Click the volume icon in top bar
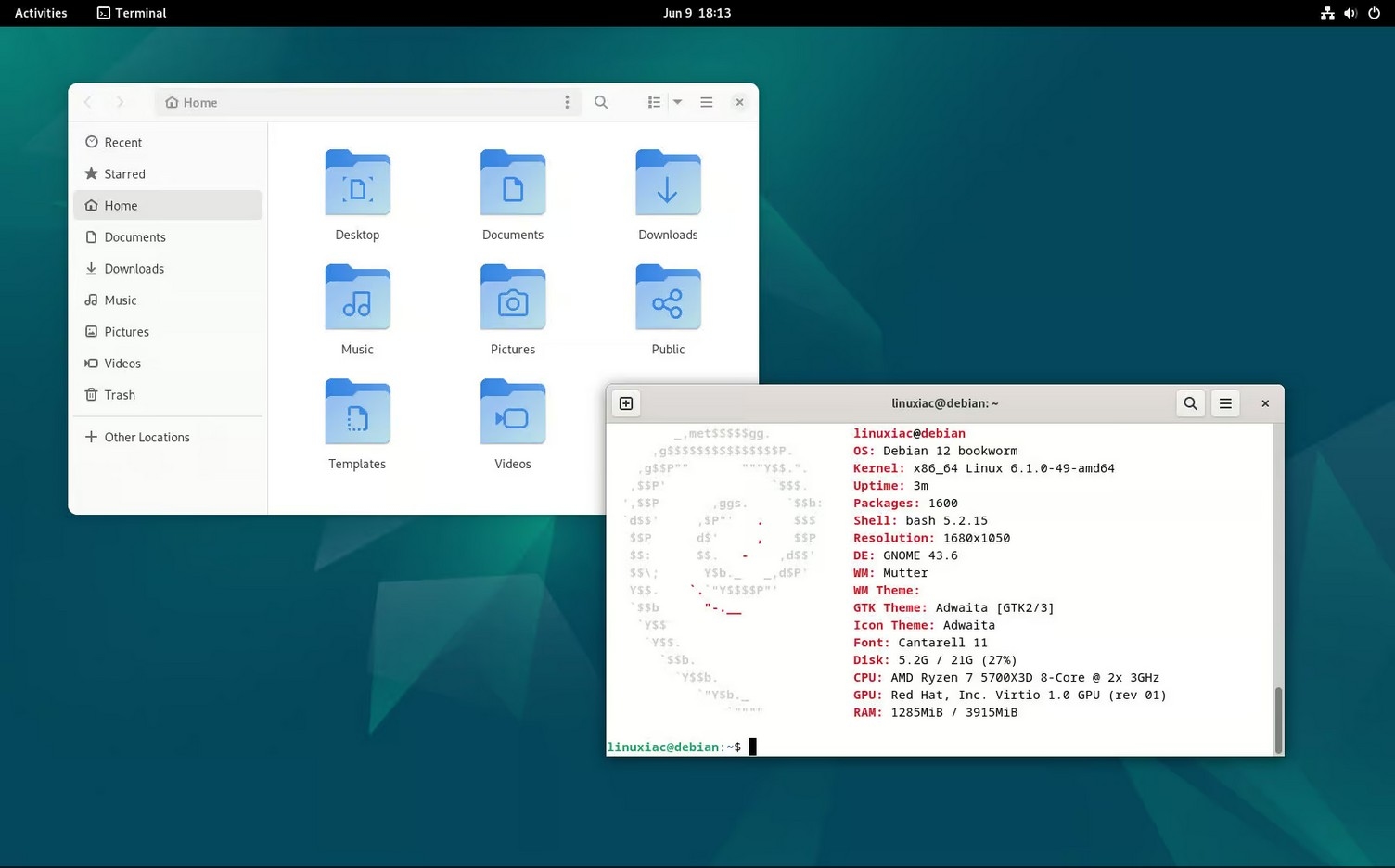 tap(1350, 13)
